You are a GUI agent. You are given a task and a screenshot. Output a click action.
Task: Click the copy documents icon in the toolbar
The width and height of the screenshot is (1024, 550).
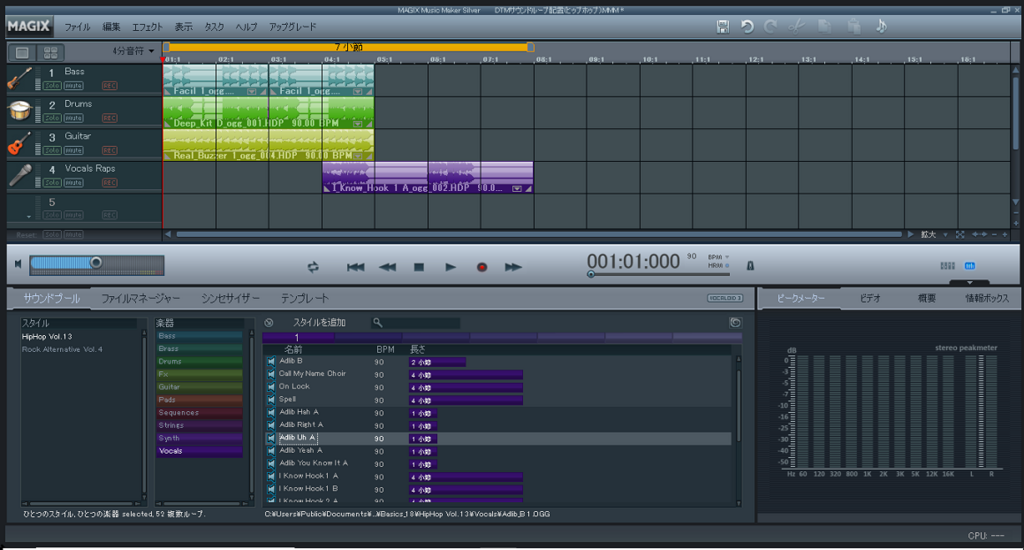tap(825, 27)
